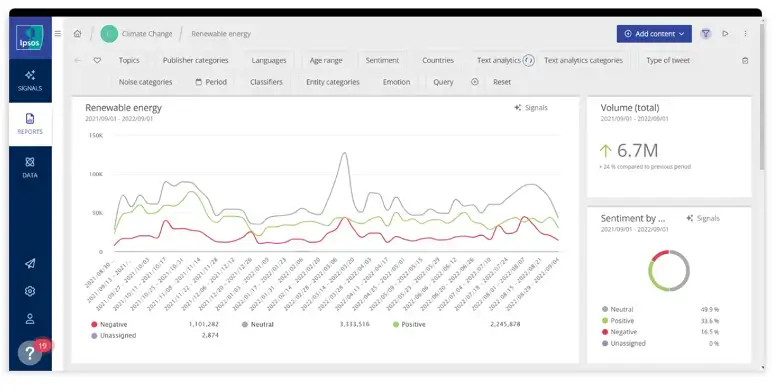This screenshot has width=780, height=390.
Task: Open the Data section in sidebar
Action: tap(30, 167)
